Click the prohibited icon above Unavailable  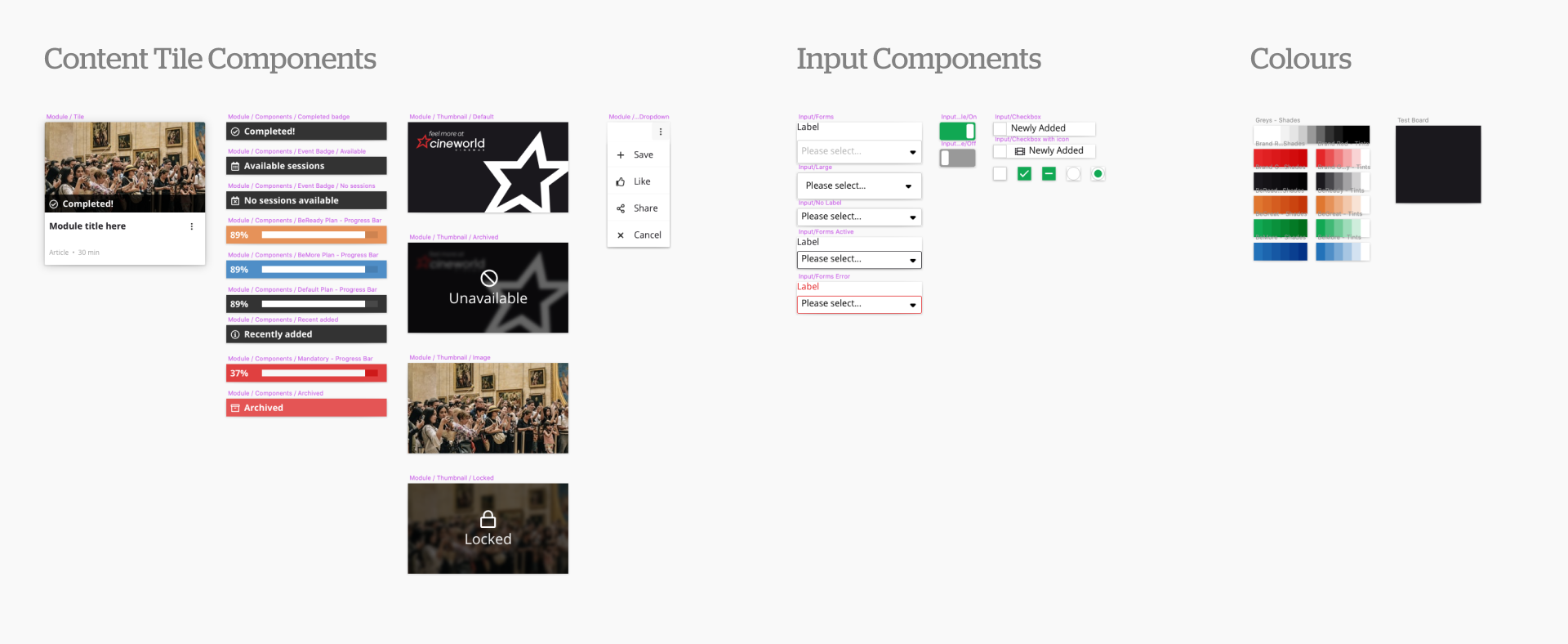coord(488,278)
